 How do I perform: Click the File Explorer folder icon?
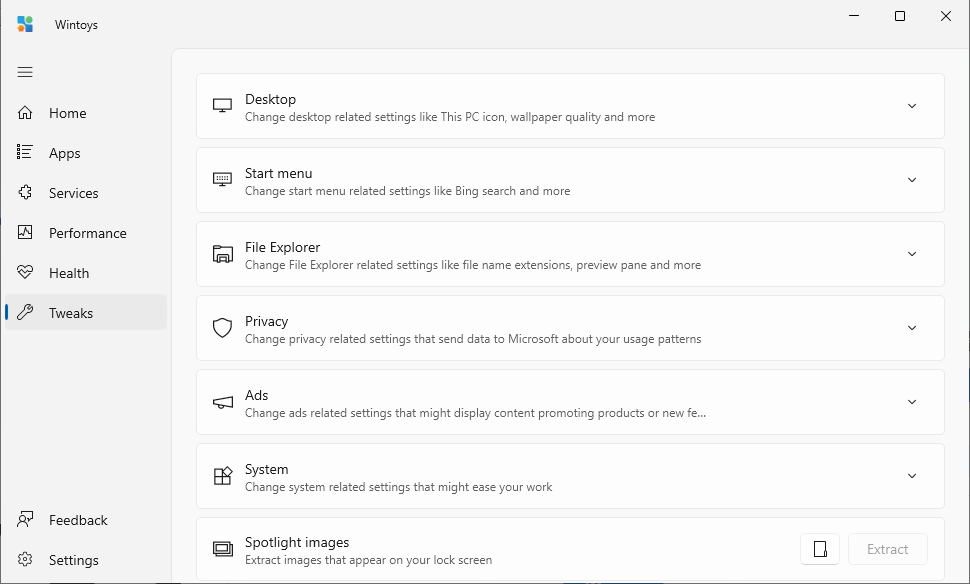(223, 254)
